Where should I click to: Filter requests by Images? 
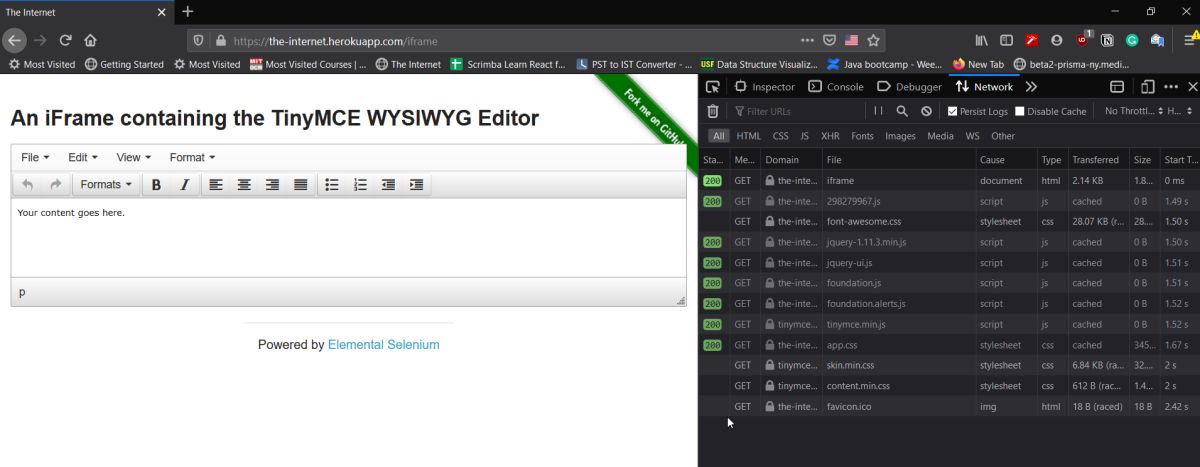(x=900, y=136)
